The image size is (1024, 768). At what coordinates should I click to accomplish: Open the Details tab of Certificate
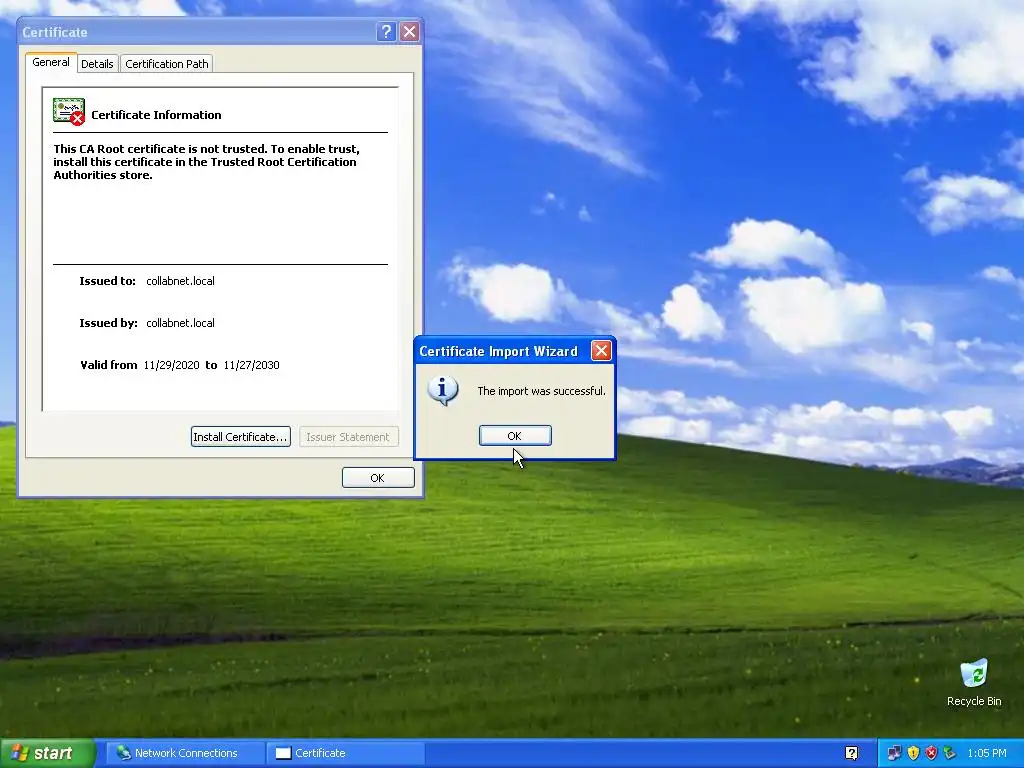[97, 63]
